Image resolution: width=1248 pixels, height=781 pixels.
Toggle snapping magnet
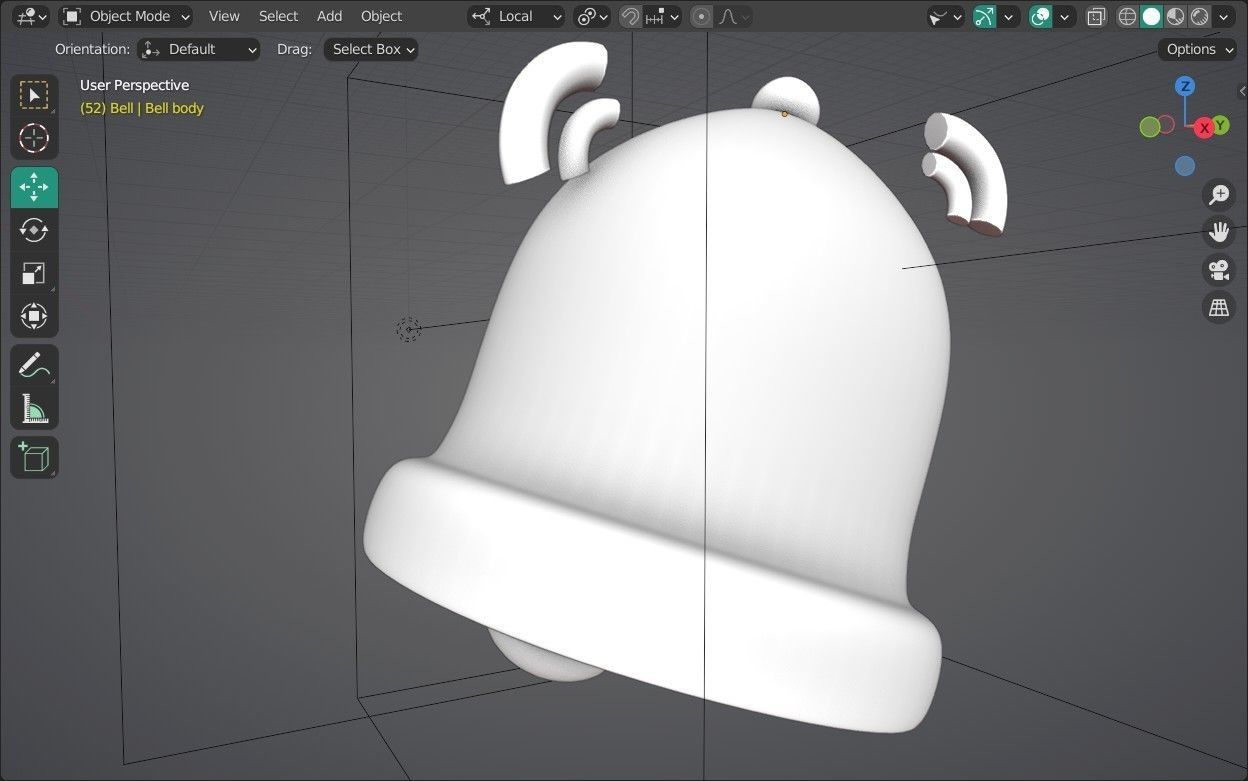tap(630, 16)
